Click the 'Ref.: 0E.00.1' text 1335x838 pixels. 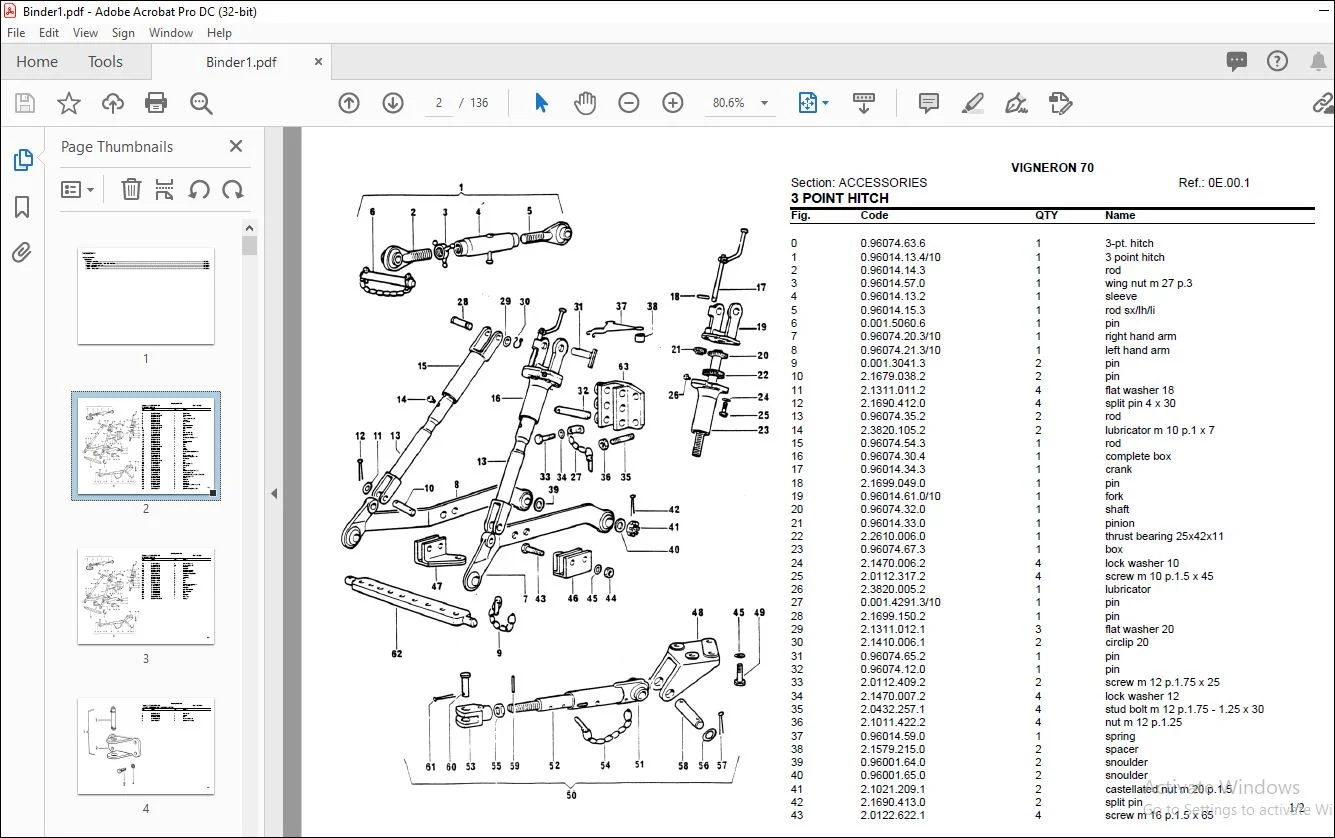click(1214, 182)
